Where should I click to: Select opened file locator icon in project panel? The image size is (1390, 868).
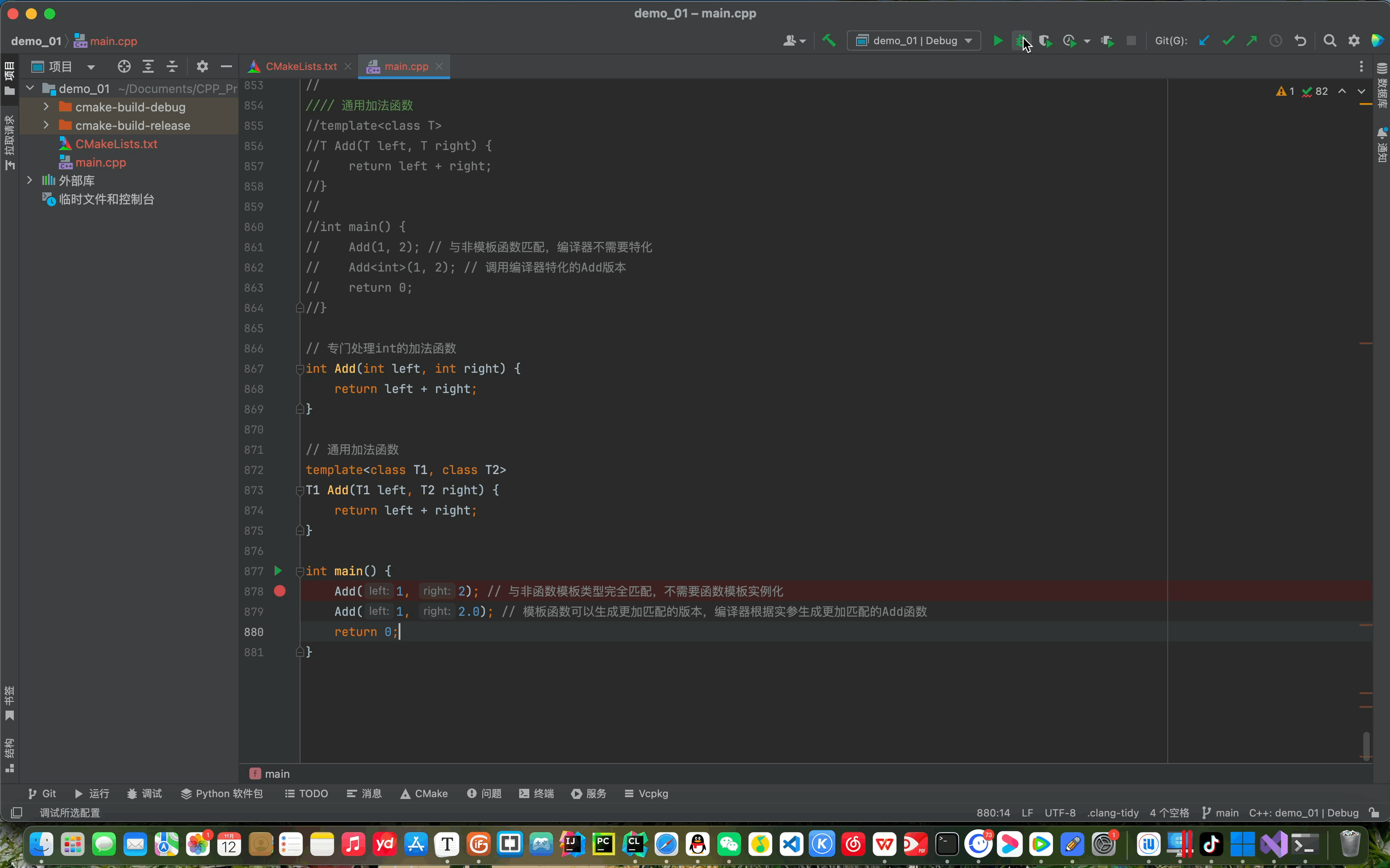pos(124,67)
